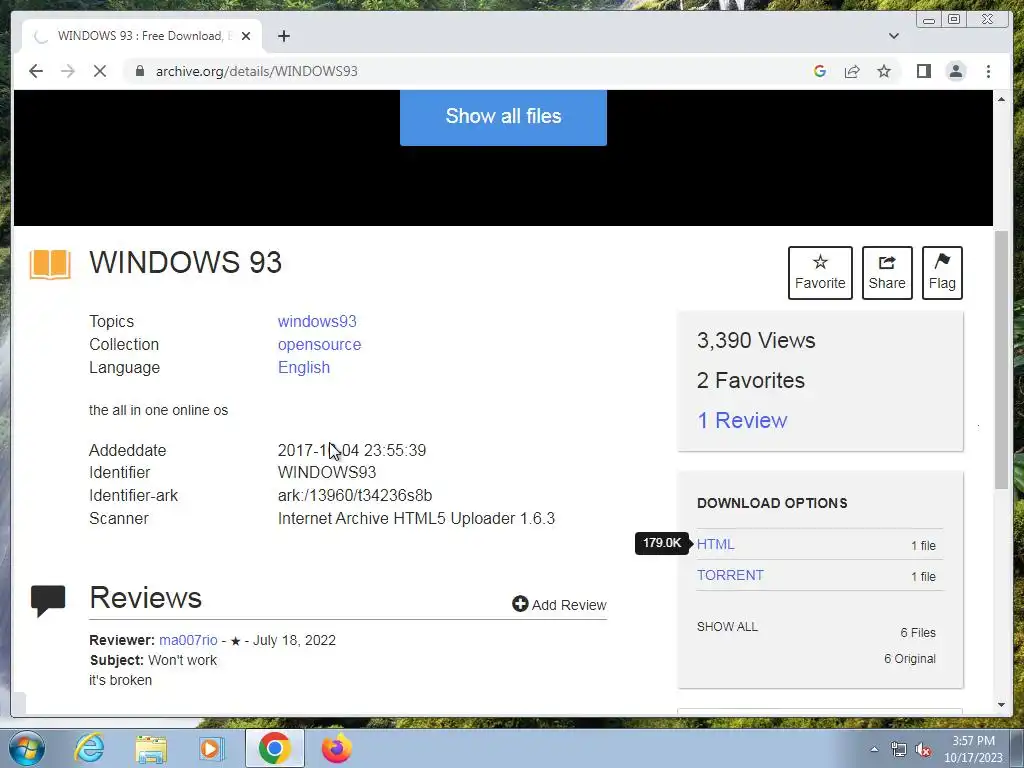Stop loading the page with X button
The height and width of the screenshot is (768, 1024).
(x=99, y=71)
